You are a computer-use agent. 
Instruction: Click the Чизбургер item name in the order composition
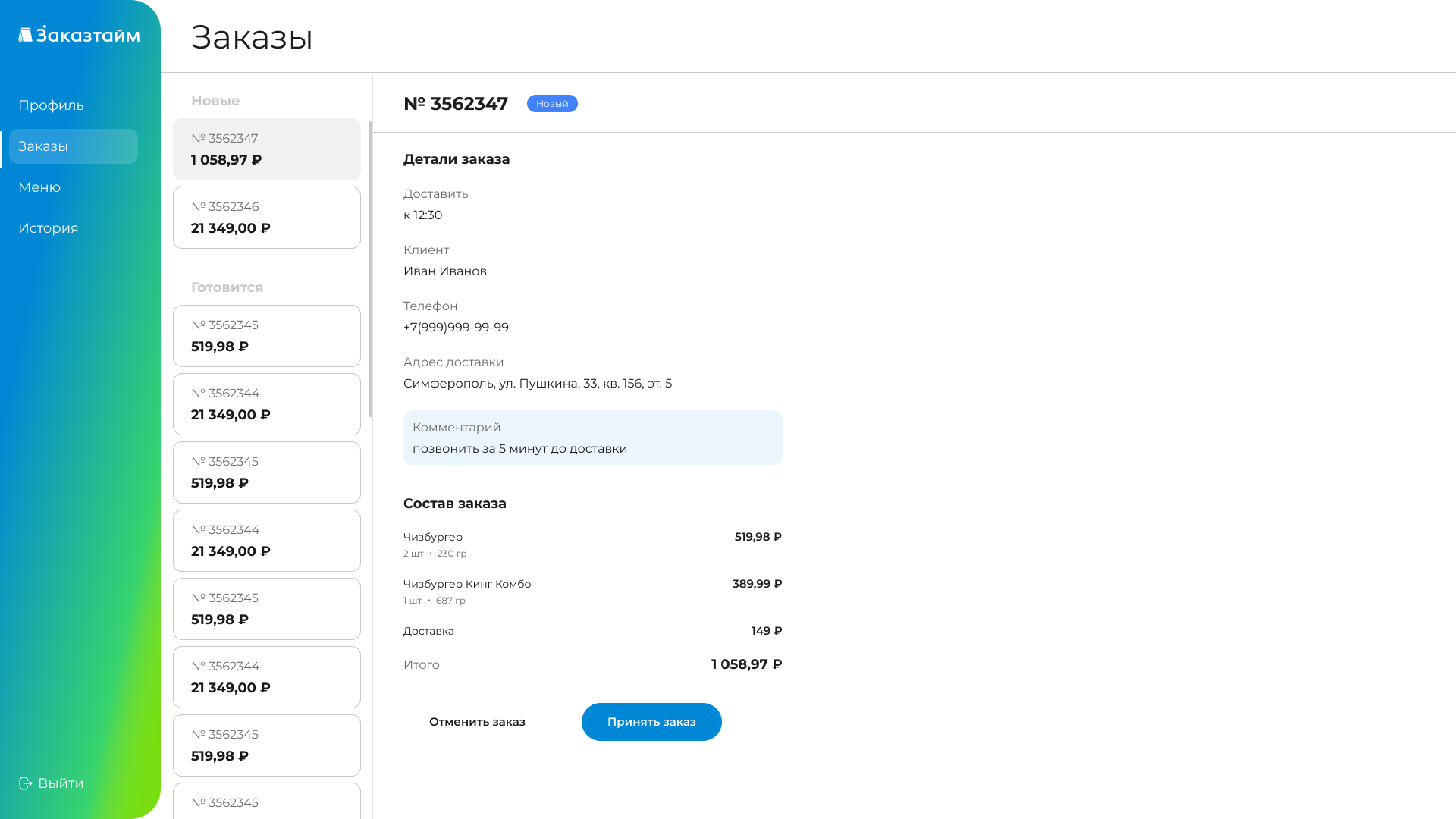(433, 537)
